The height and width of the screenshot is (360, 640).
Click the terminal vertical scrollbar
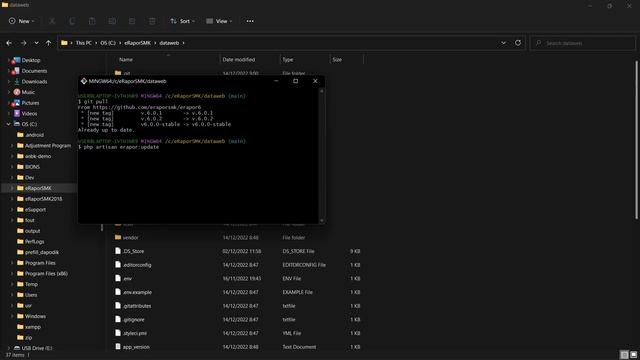pyautogui.click(x=322, y=156)
